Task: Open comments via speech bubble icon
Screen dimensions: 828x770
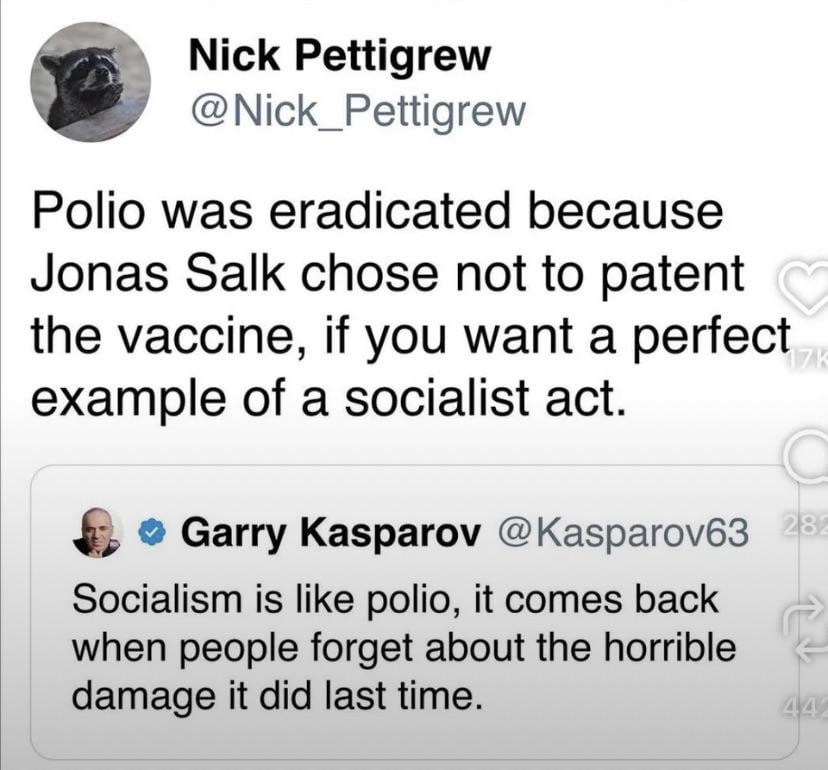Action: (808, 462)
